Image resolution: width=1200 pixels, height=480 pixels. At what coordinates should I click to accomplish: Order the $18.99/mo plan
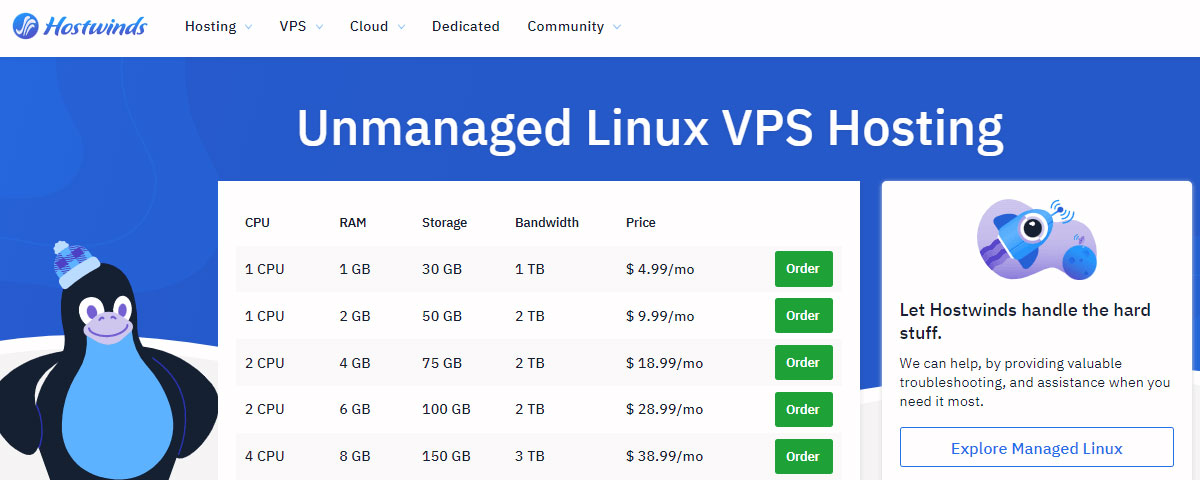(803, 363)
